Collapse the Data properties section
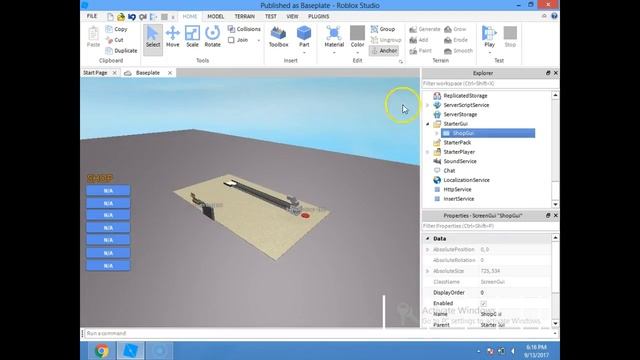 tap(427, 238)
